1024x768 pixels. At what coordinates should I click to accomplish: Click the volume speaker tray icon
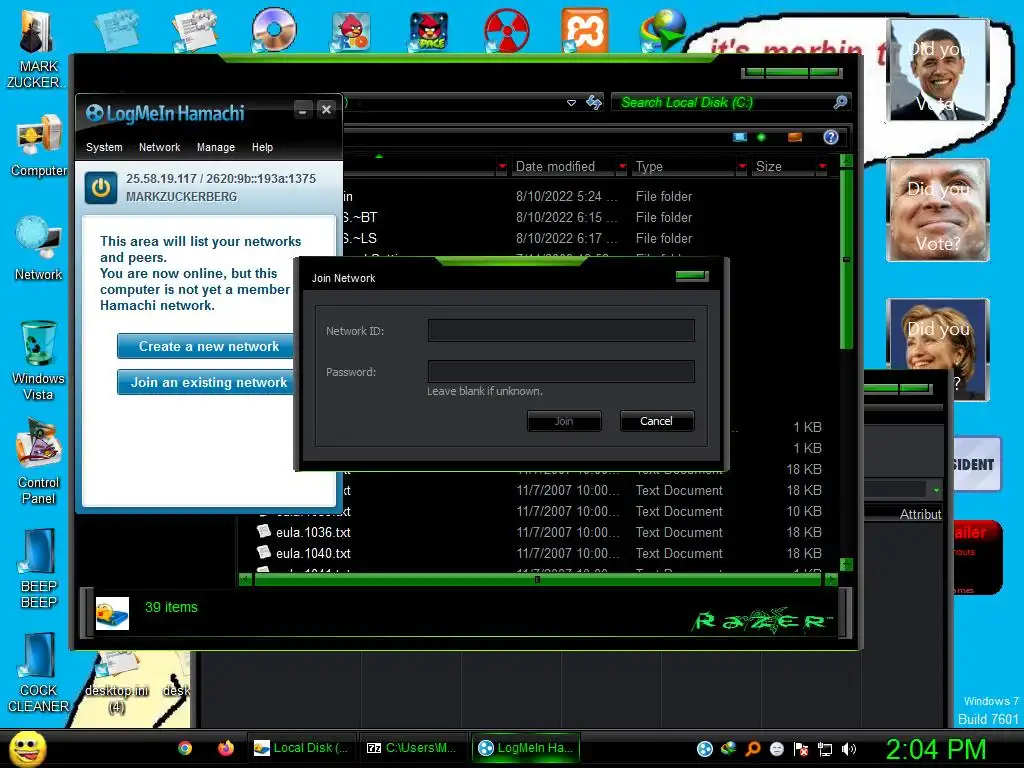pos(849,749)
